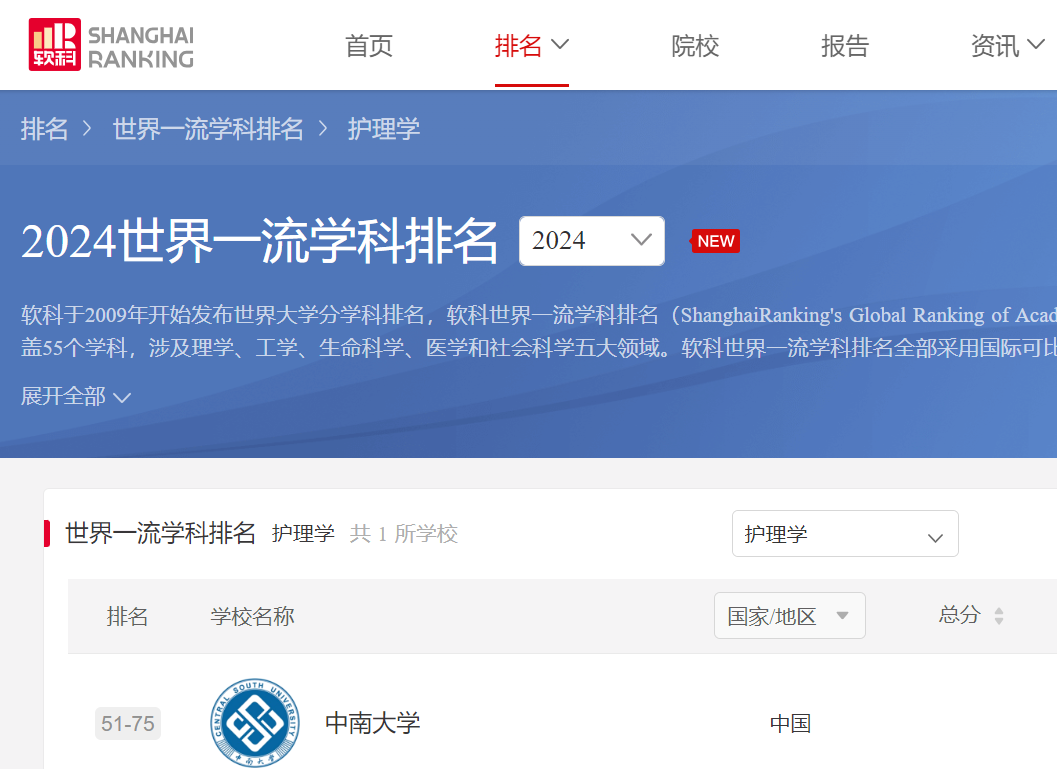Expand the description with 展开全部
This screenshot has width=1057, height=769.
click(75, 396)
